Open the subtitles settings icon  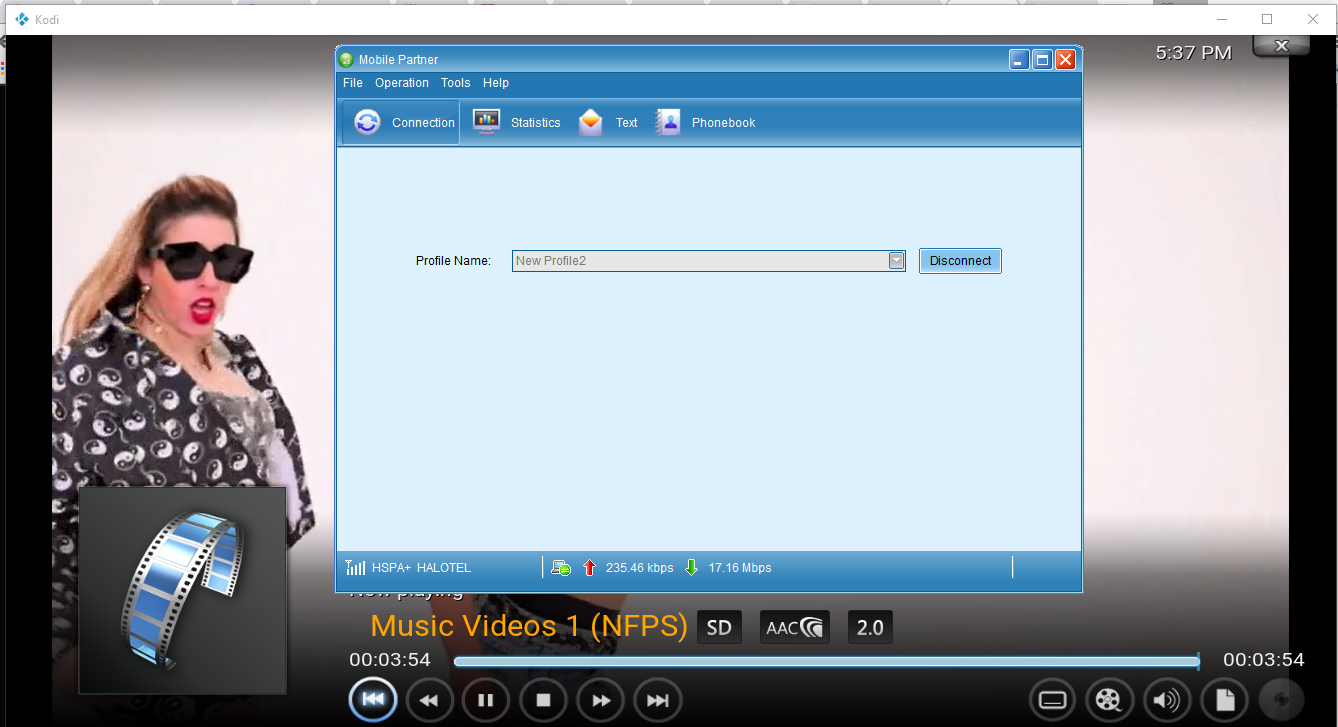(x=1053, y=700)
